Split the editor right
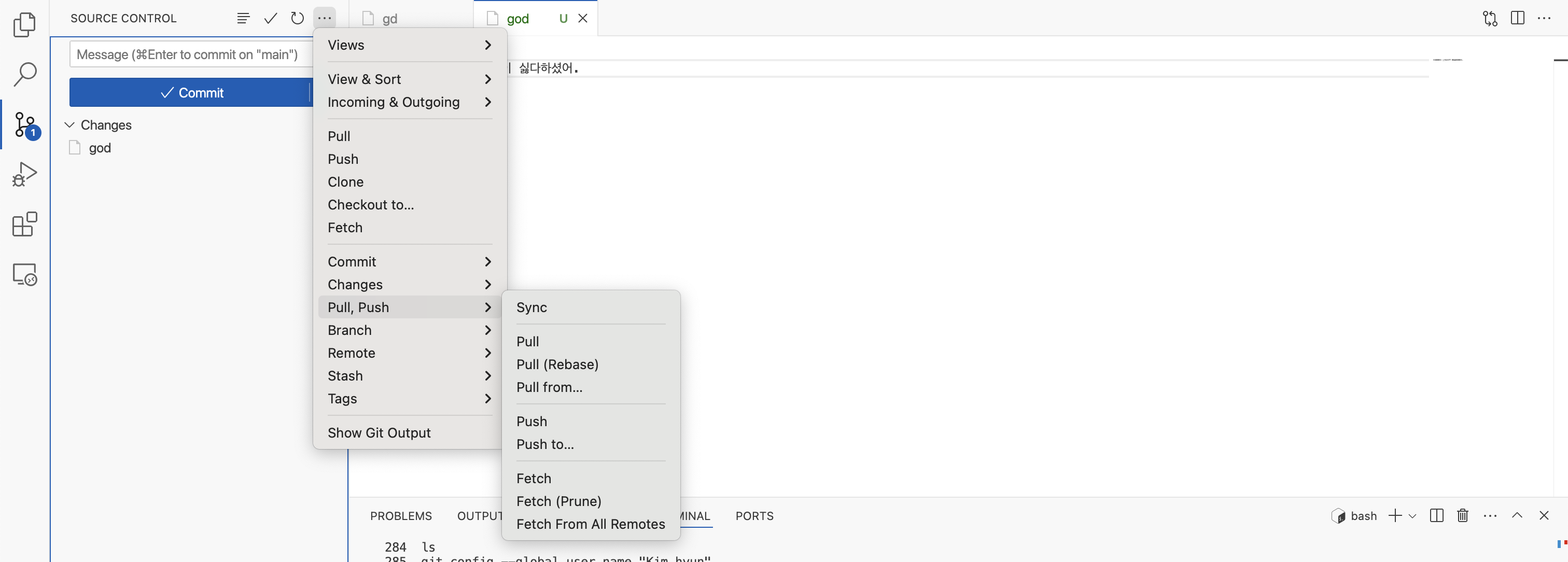This screenshot has width=1568, height=562. [x=1518, y=18]
